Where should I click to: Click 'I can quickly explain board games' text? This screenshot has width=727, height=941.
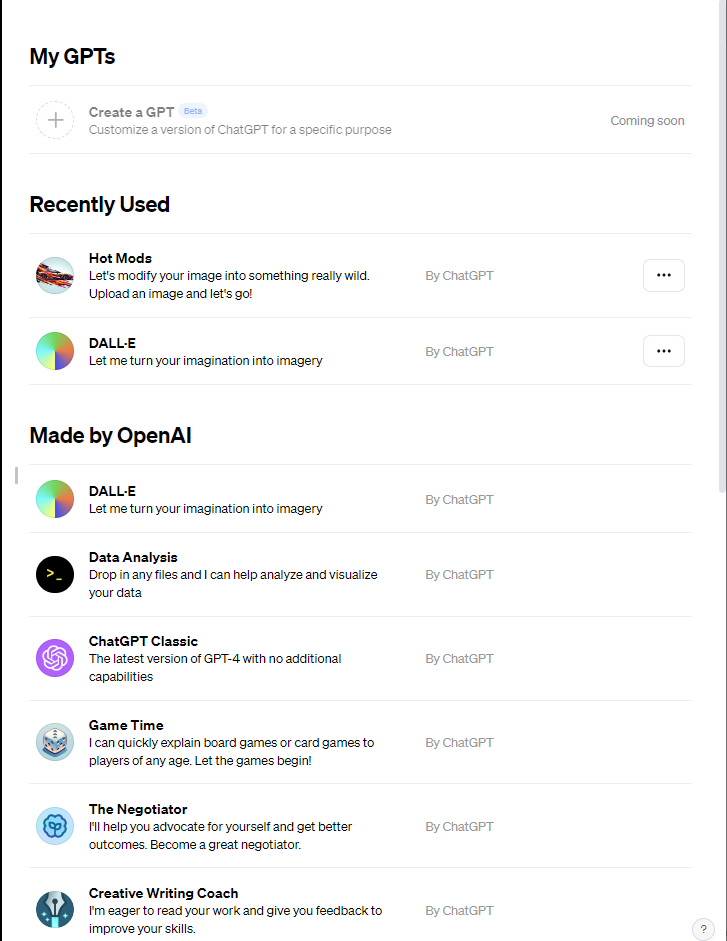pos(231,751)
